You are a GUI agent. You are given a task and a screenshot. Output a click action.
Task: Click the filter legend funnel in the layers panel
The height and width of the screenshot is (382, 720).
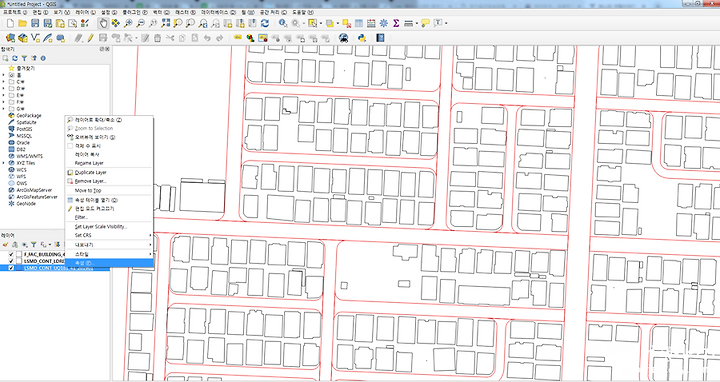pyautogui.click(x=34, y=245)
